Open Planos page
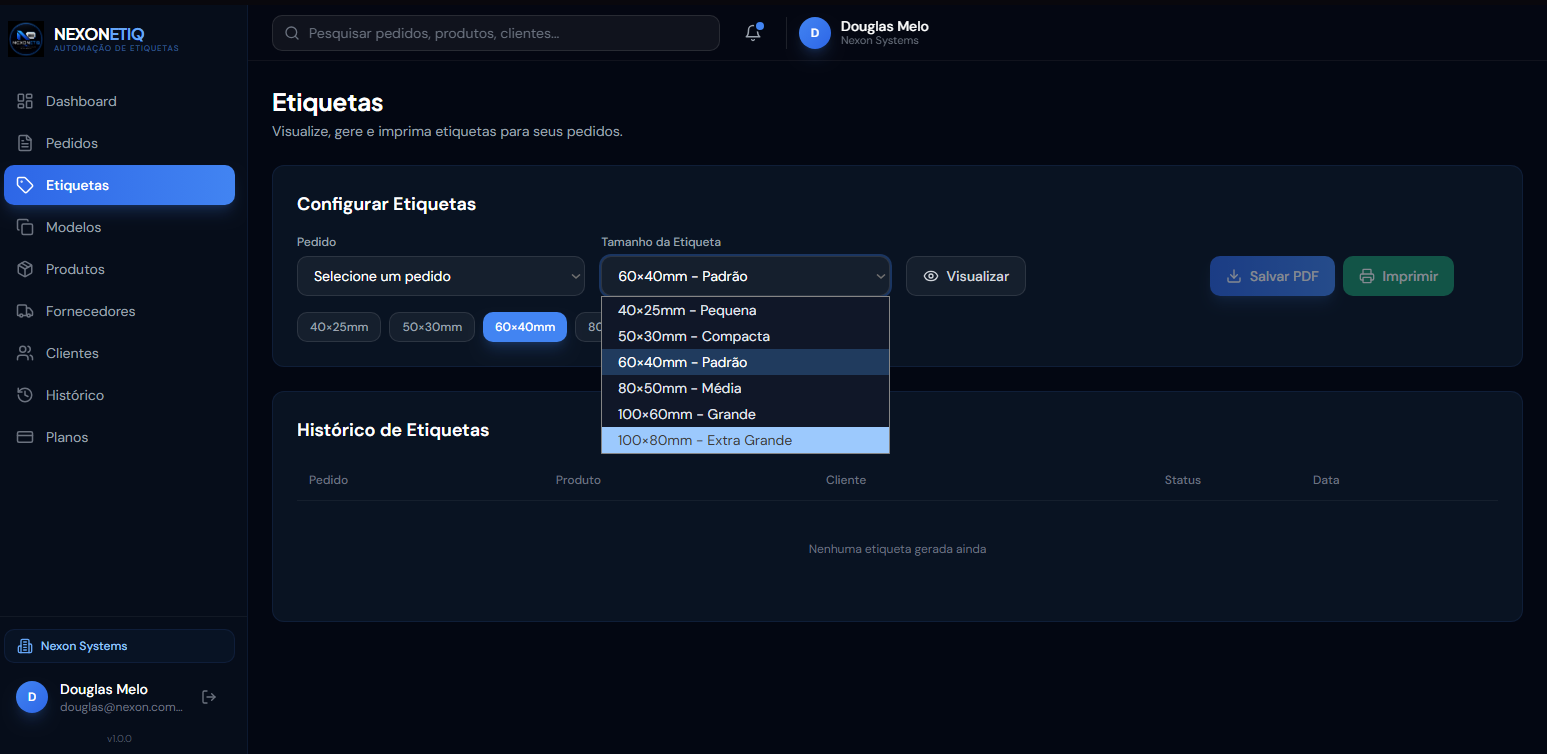This screenshot has width=1547, height=754. coord(119,437)
